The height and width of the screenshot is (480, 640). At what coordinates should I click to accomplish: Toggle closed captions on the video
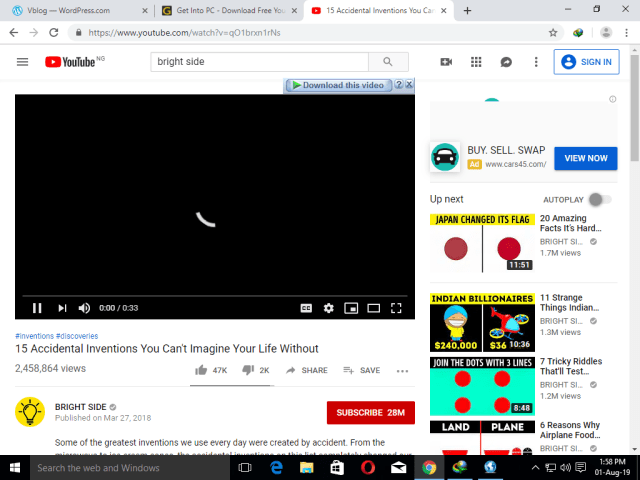[x=306, y=308]
